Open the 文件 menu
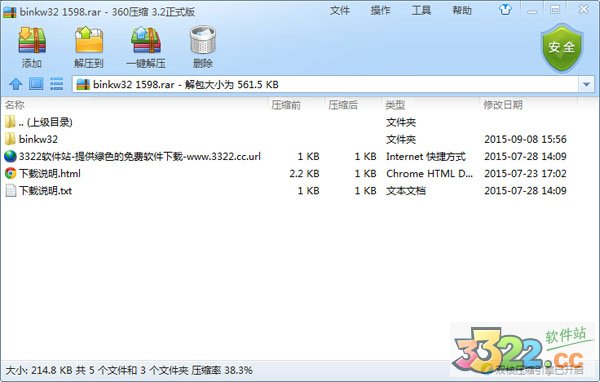This screenshot has width=600, height=382. 340,10
